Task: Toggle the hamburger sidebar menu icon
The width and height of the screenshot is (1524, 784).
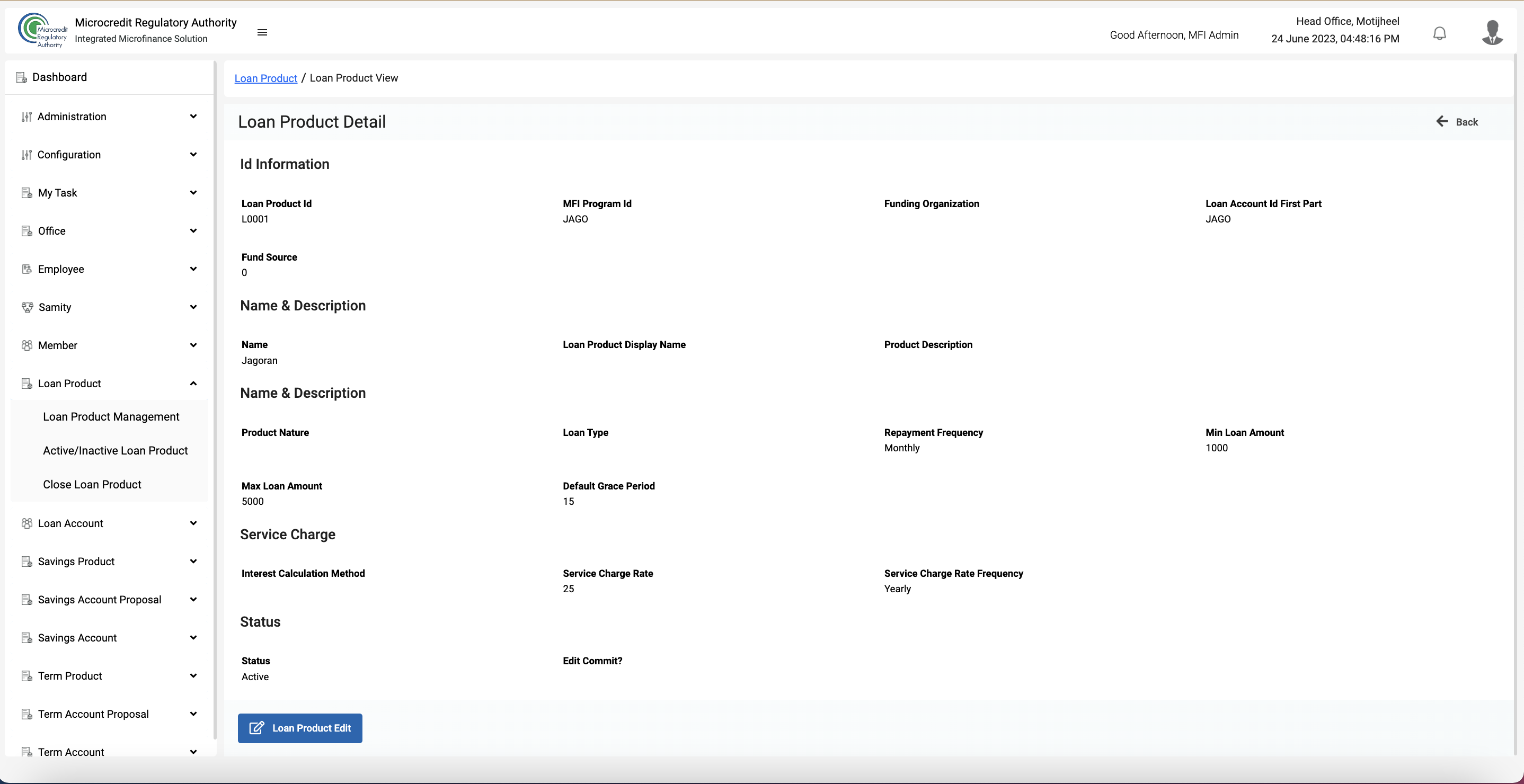Action: click(262, 32)
